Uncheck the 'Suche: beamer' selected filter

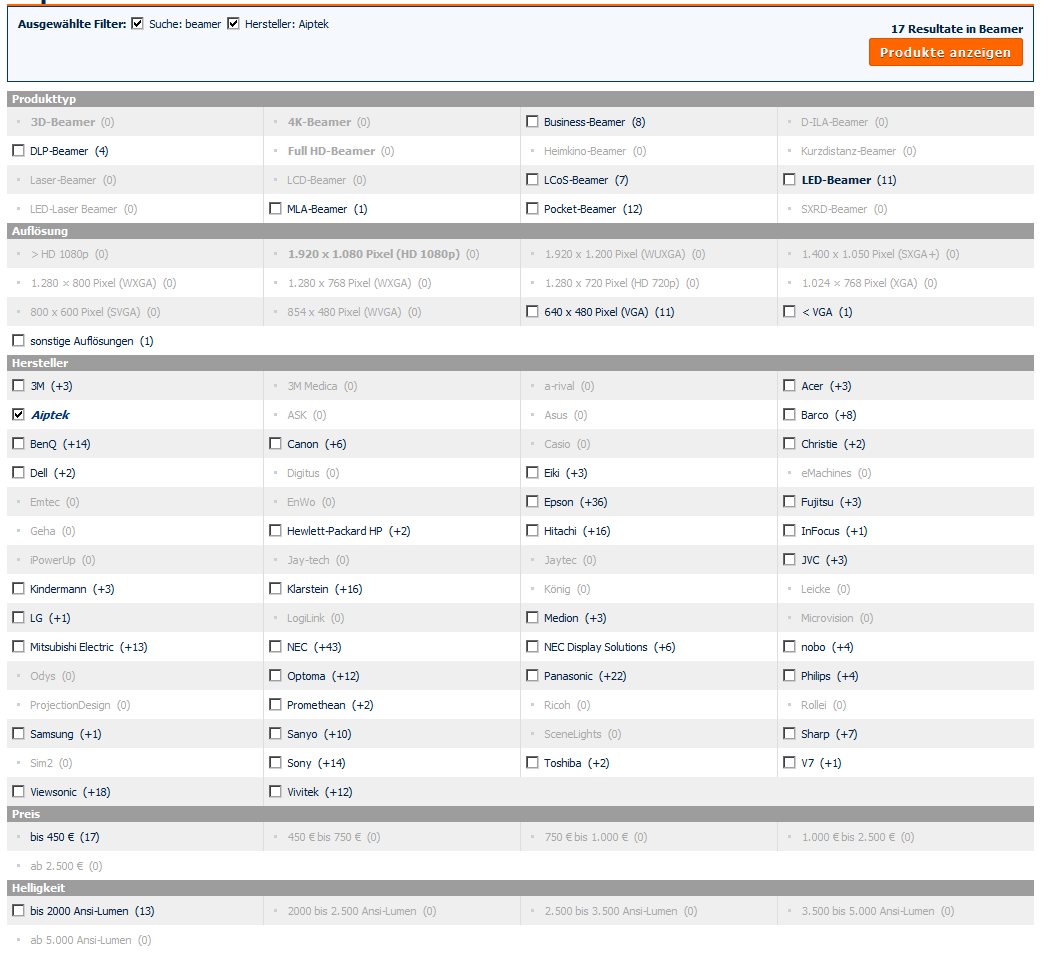coord(137,24)
